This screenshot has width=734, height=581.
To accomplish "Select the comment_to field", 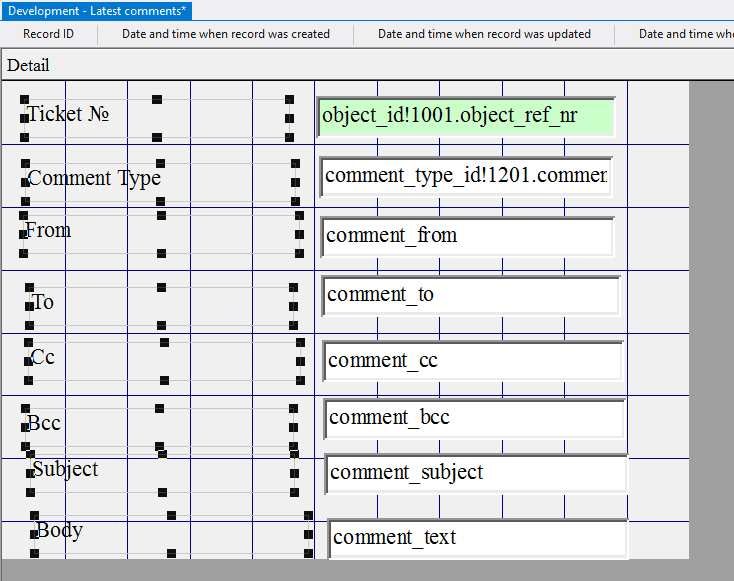I will tap(470, 295).
